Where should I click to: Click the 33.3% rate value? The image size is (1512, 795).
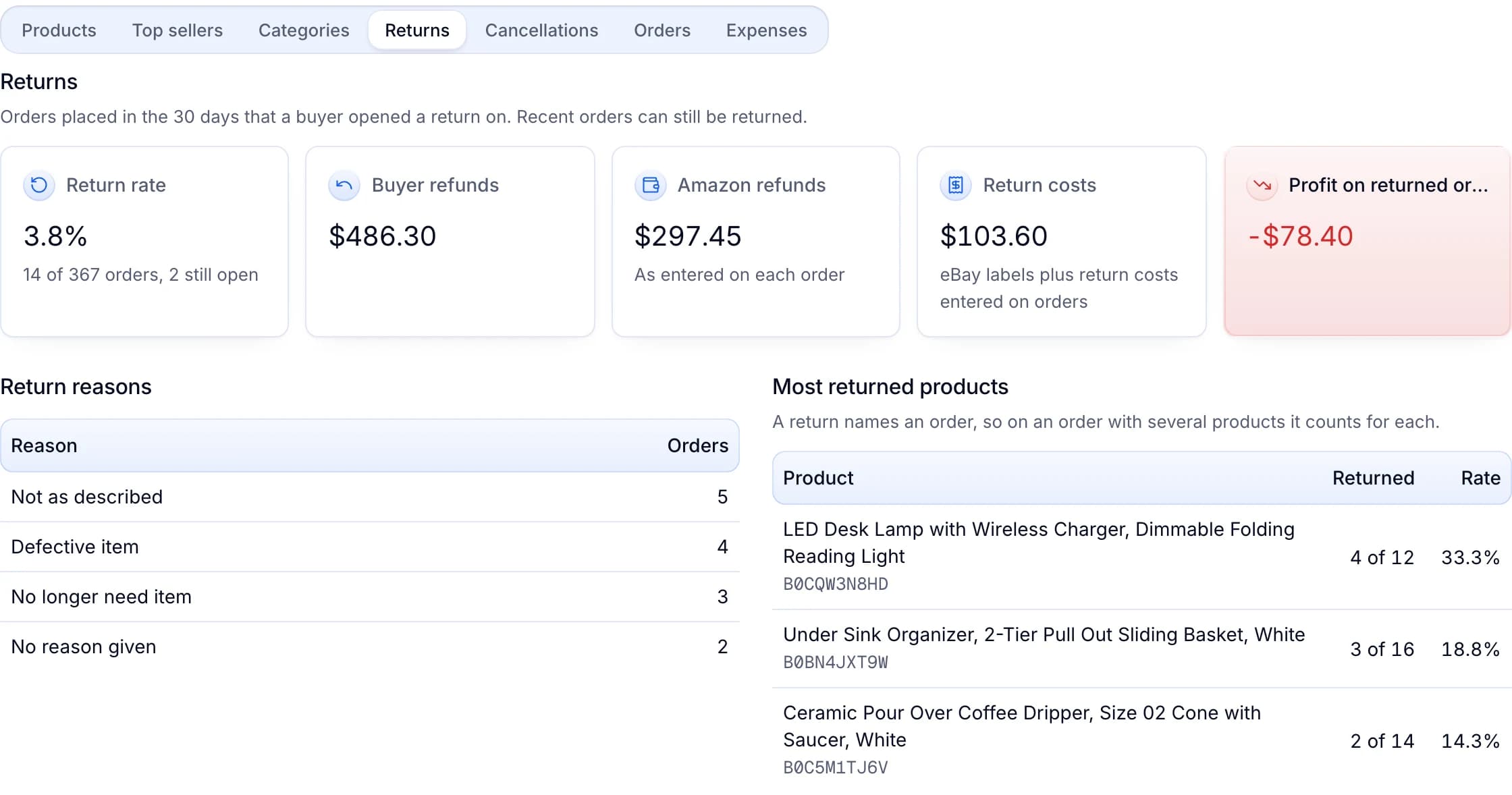[x=1470, y=558]
